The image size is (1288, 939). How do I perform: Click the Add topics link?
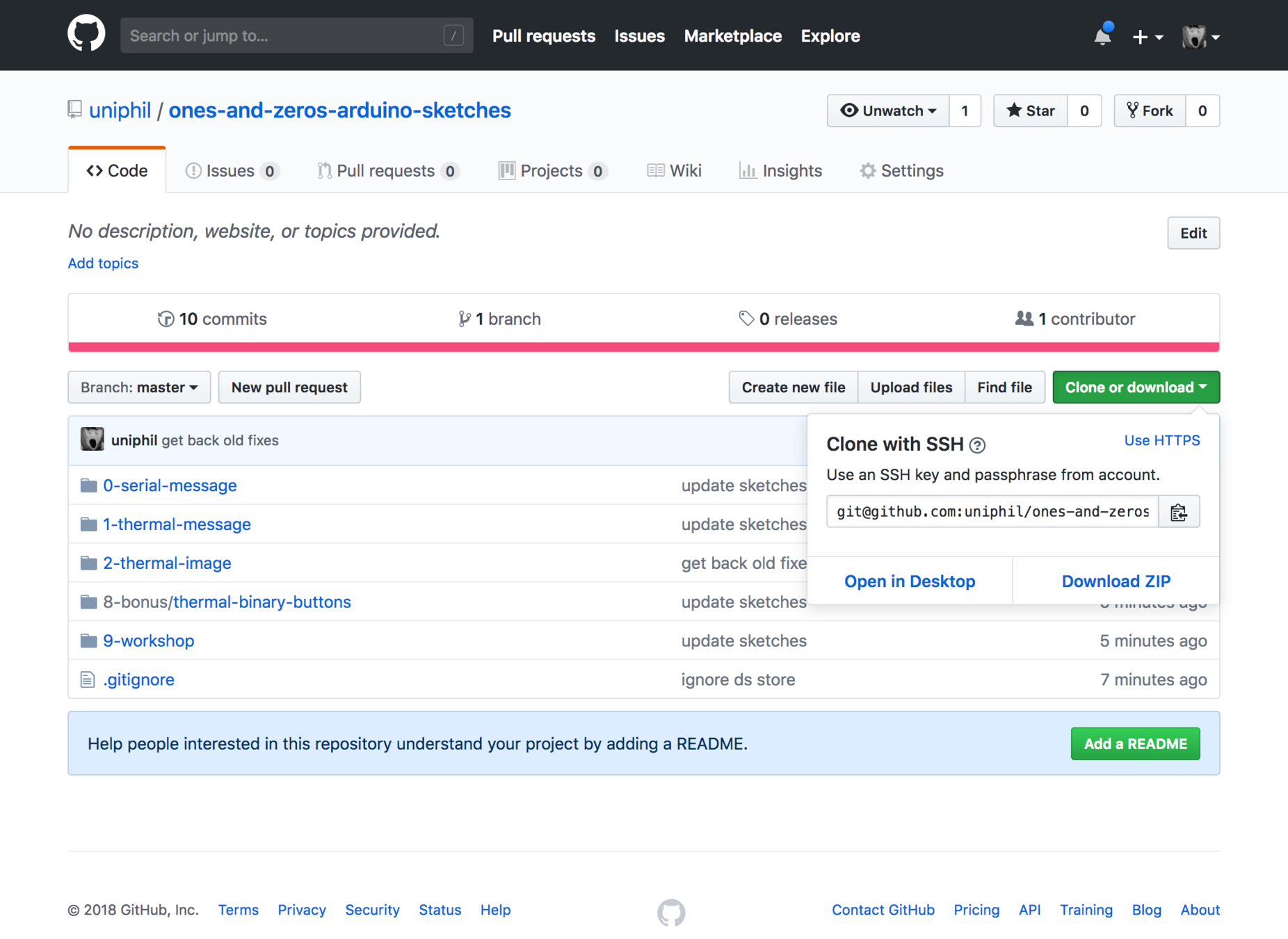tap(103, 263)
